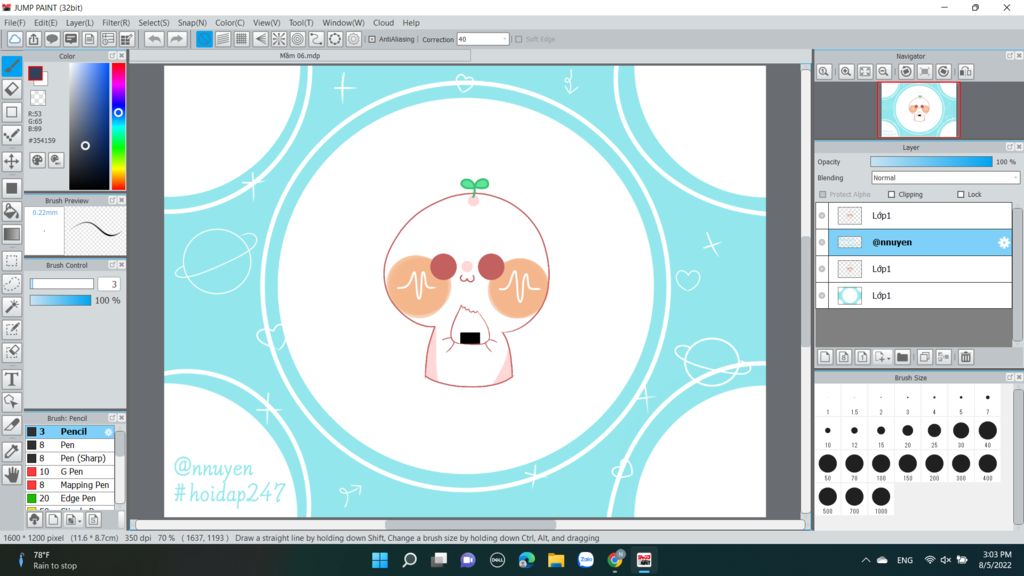Choose the G Pen brush

click(x=70, y=472)
